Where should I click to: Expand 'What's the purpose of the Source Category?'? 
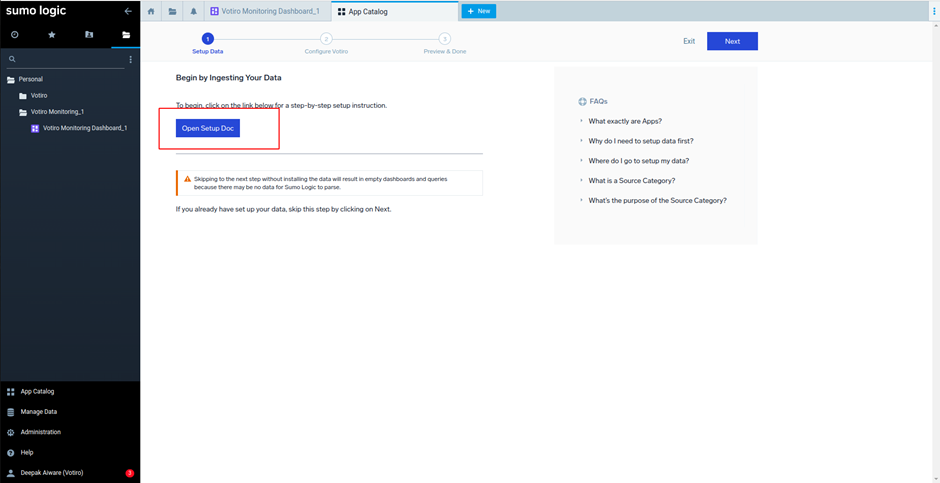(x=658, y=200)
